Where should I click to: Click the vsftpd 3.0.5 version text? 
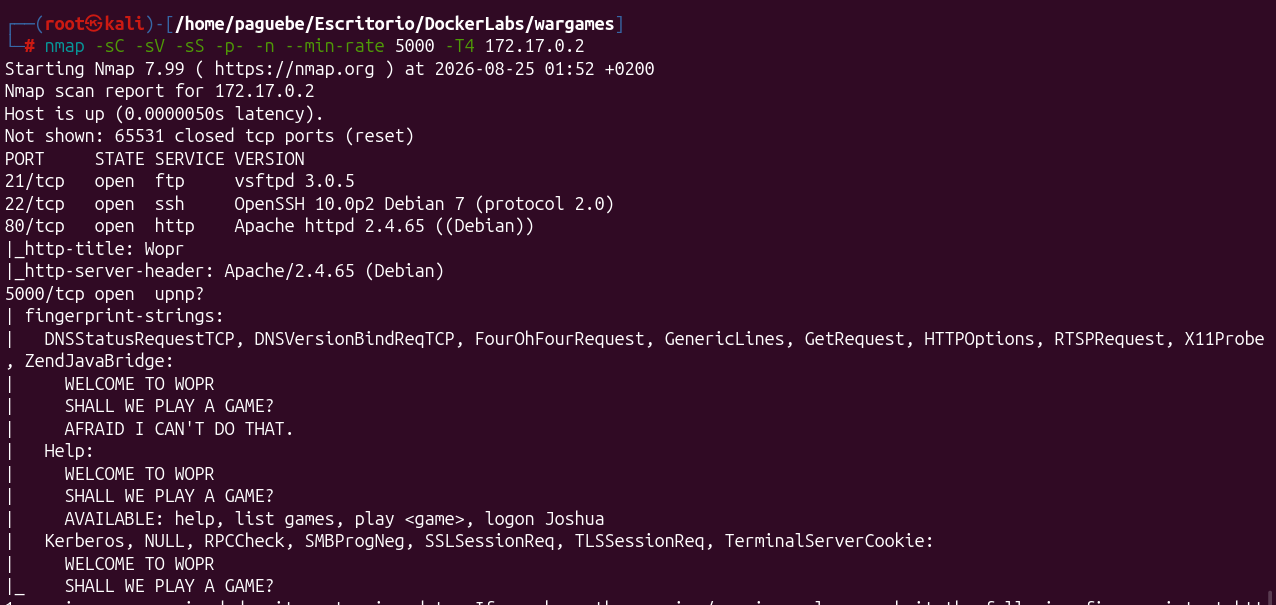294,181
